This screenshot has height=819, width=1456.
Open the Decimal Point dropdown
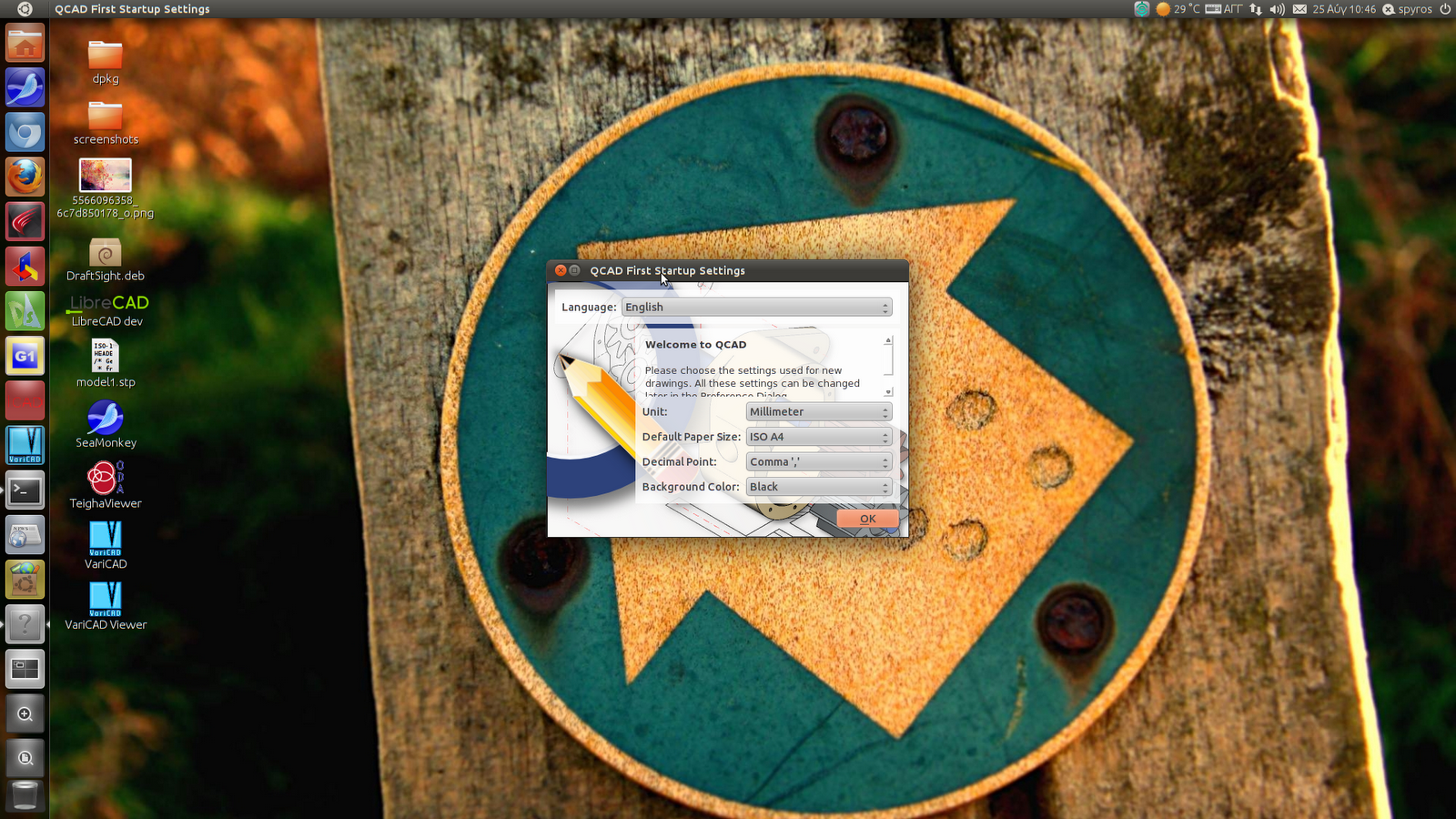click(819, 462)
